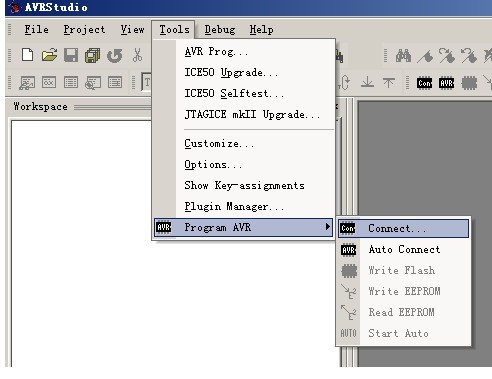Save the file with the floppy disk icon
The height and width of the screenshot is (379, 492).
tap(71, 55)
